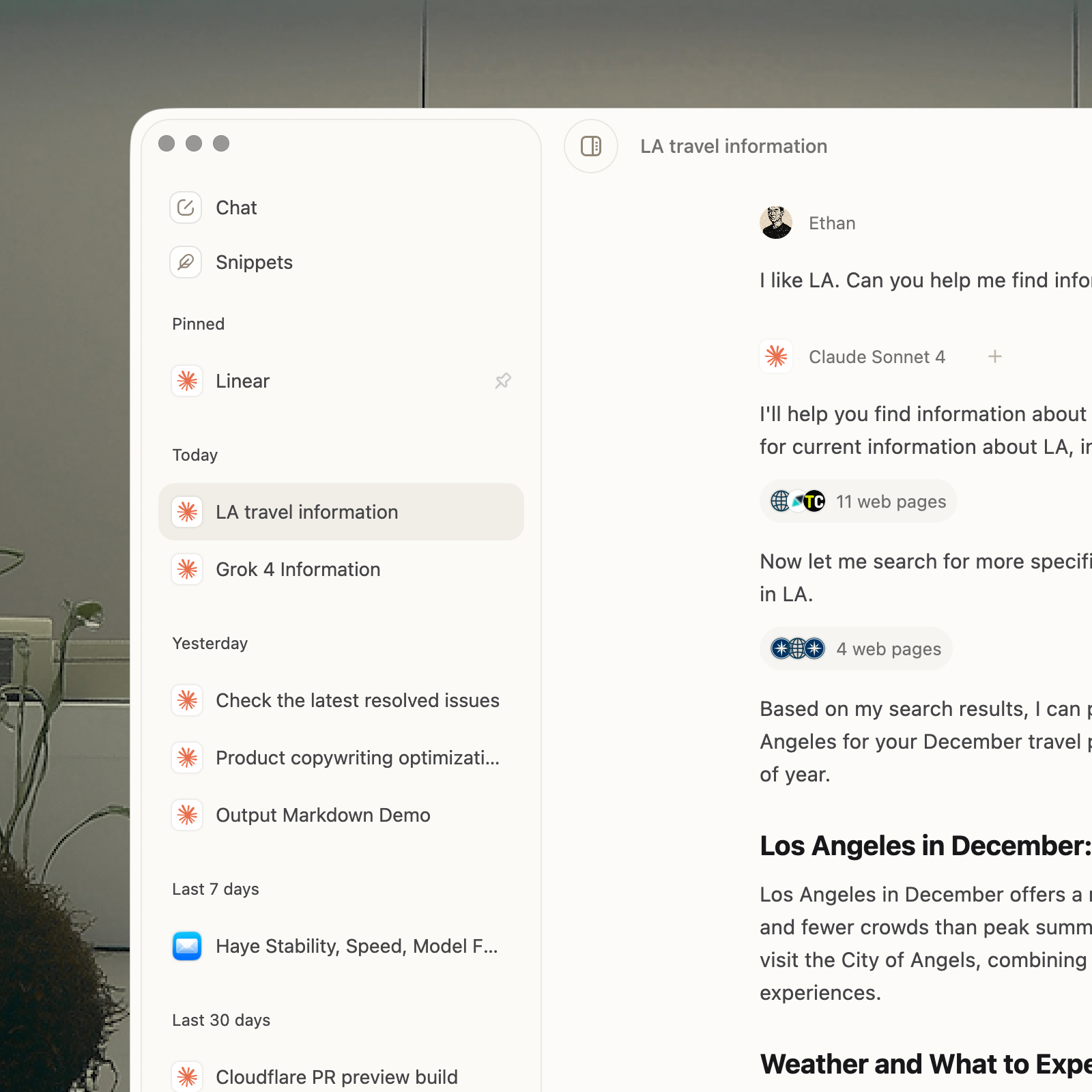Select the Snippets quill icon
1092x1092 pixels.
pos(186,262)
